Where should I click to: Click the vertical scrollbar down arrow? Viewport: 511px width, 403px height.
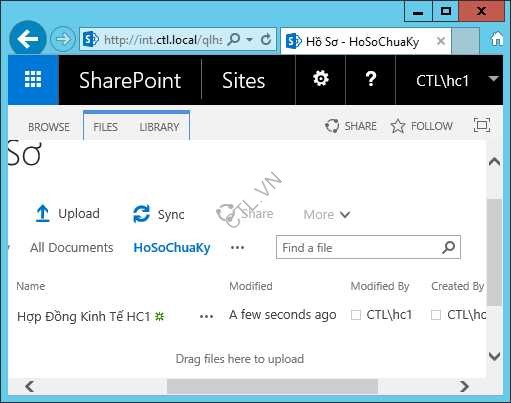click(x=494, y=356)
